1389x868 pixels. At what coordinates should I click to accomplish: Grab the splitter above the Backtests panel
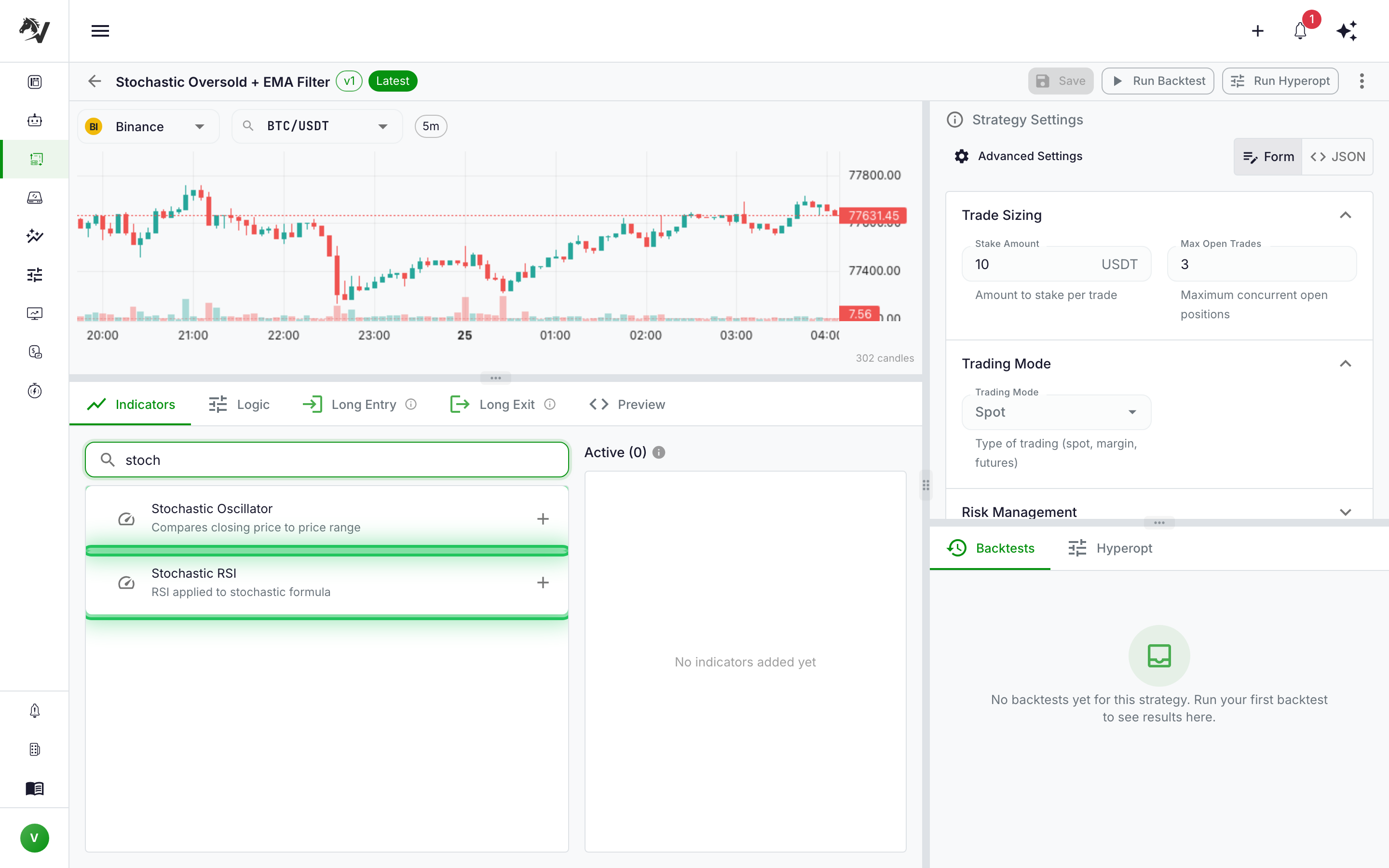tap(1159, 522)
